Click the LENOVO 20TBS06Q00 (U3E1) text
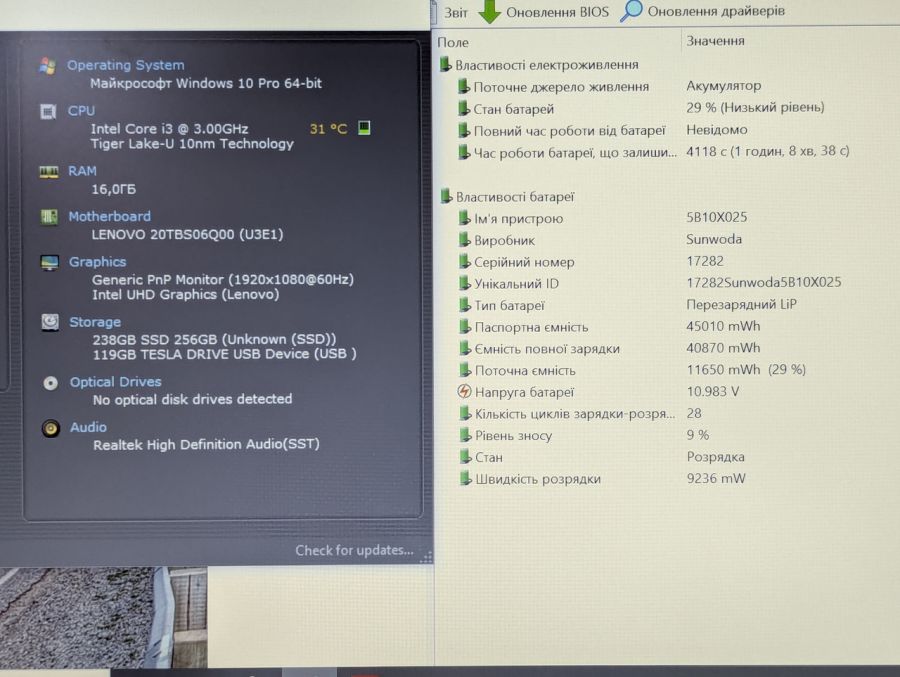Screen dimensions: 900x677 click(187, 234)
